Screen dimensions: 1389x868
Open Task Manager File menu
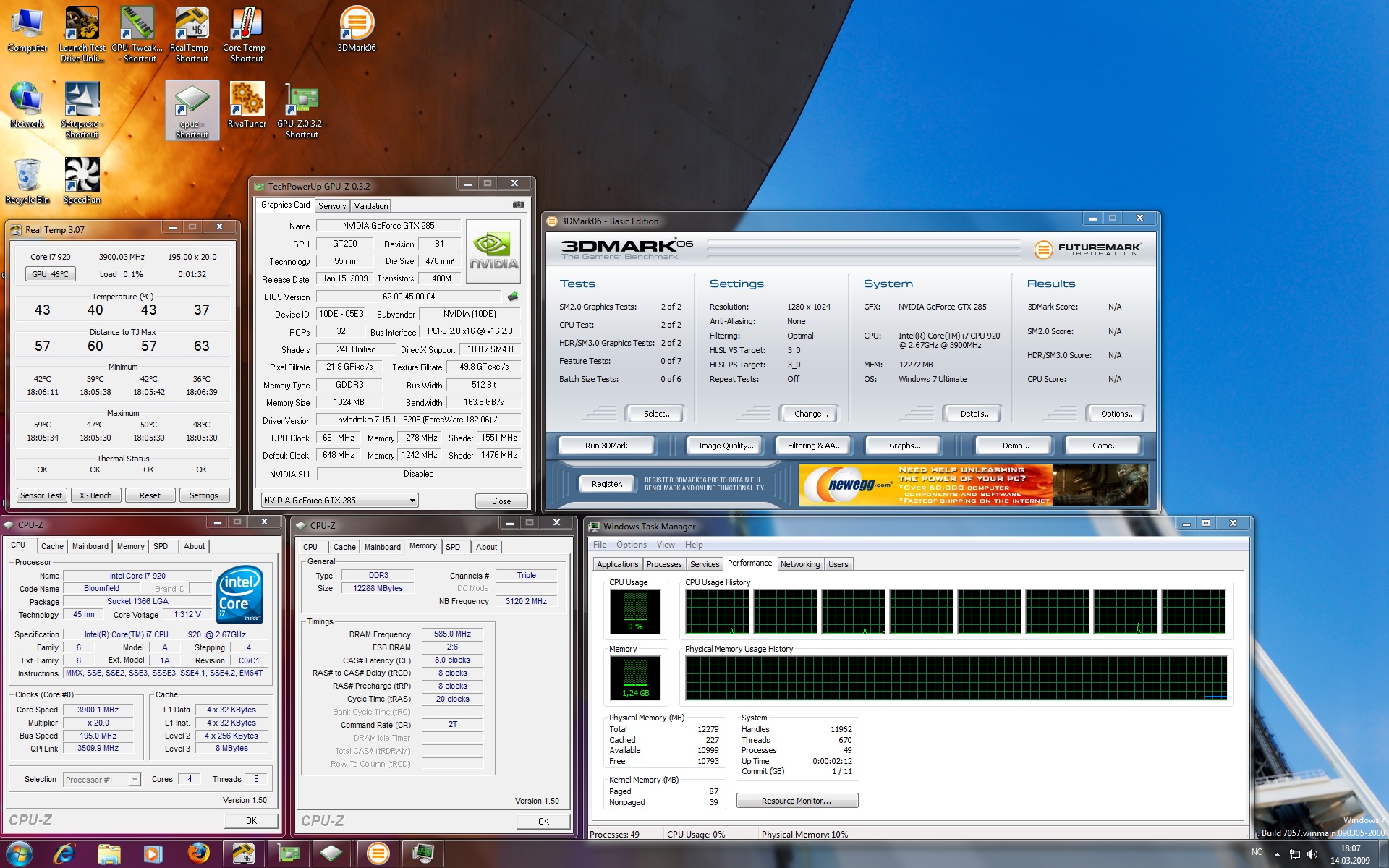600,545
